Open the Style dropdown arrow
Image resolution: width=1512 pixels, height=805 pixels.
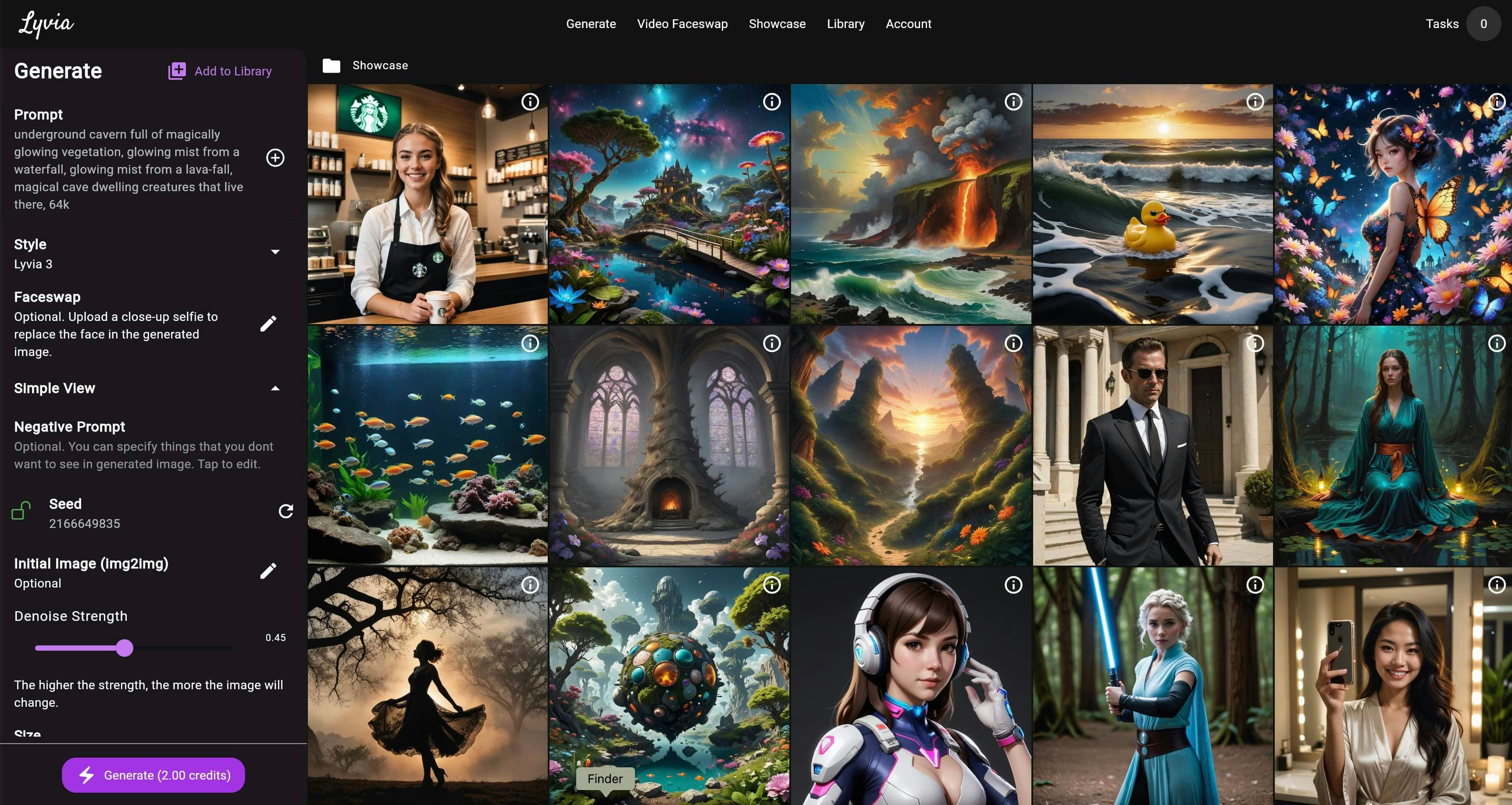pyautogui.click(x=275, y=252)
